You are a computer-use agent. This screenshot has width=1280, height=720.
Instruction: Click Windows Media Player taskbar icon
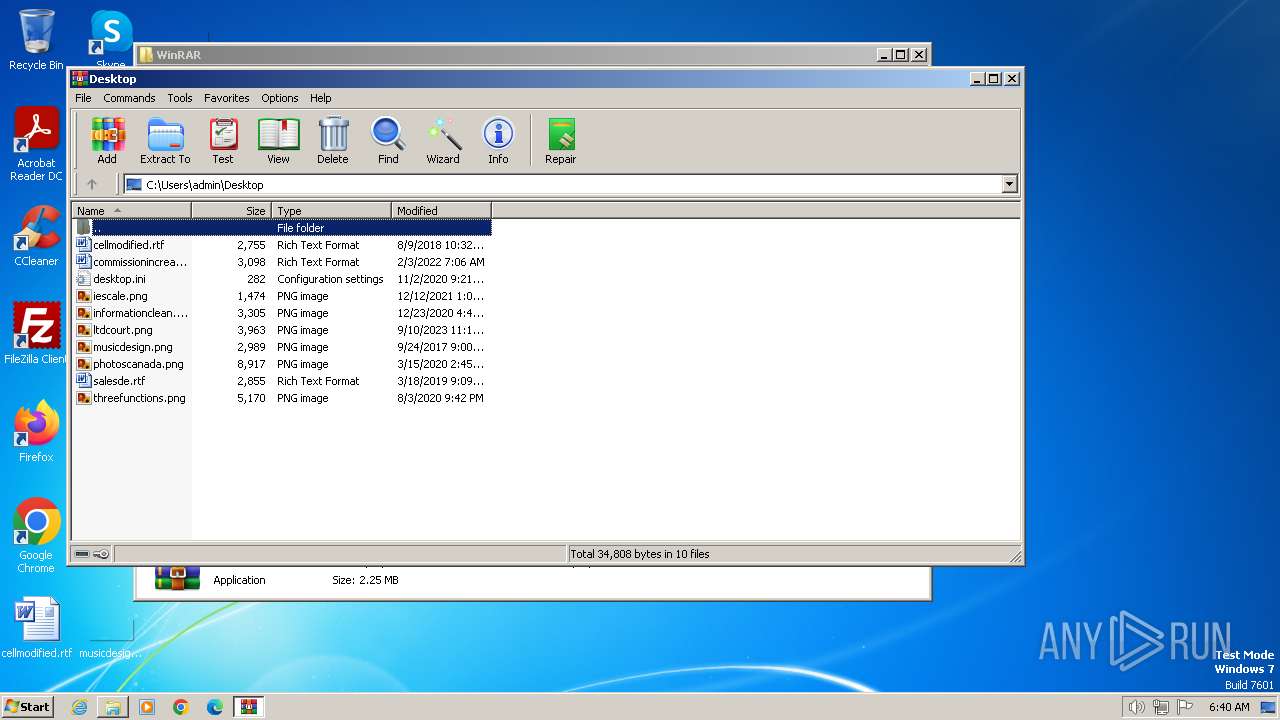pos(147,707)
